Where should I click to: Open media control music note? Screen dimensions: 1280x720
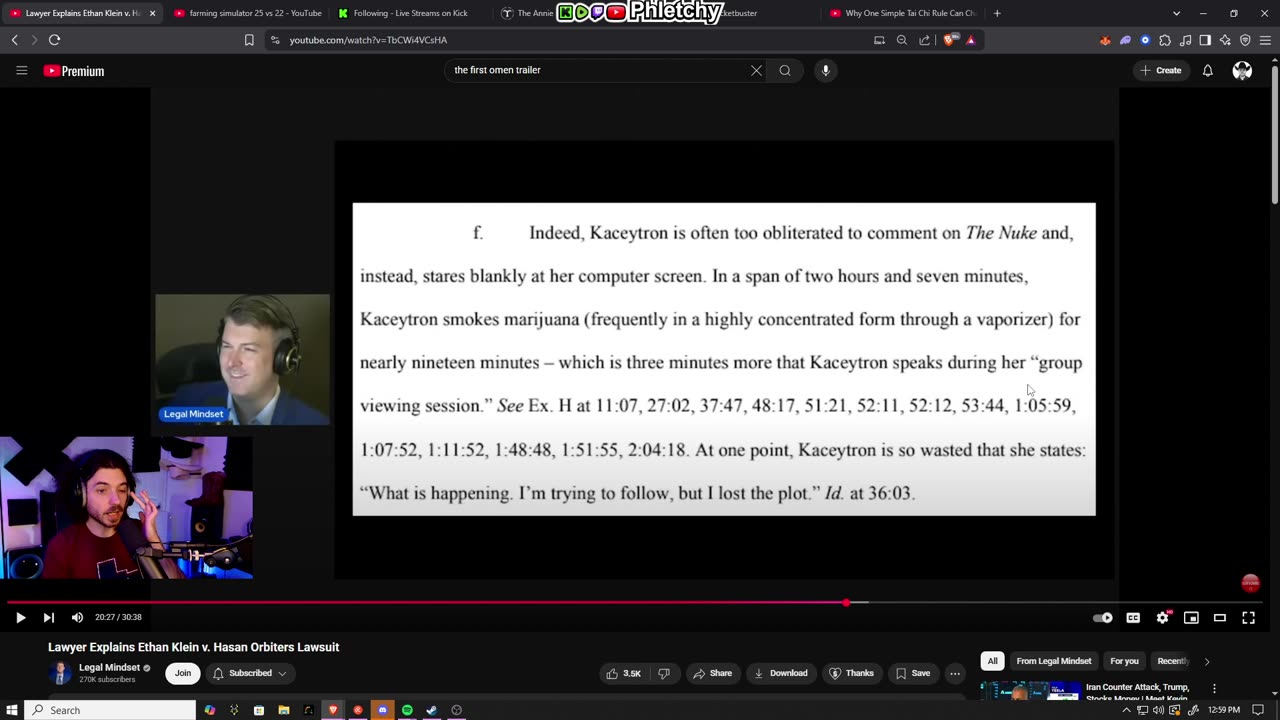(x=1185, y=40)
